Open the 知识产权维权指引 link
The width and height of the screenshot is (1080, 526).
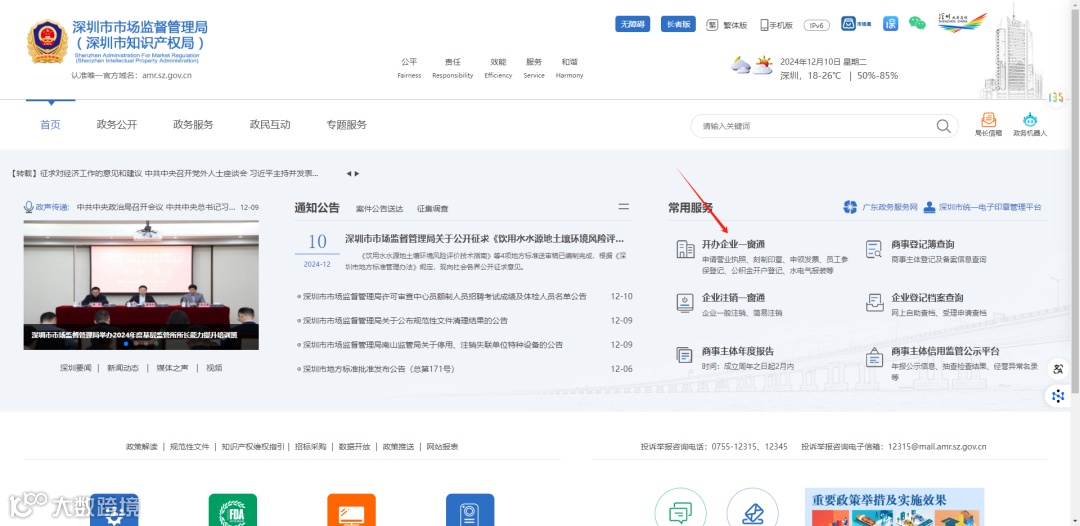pyautogui.click(x=253, y=447)
